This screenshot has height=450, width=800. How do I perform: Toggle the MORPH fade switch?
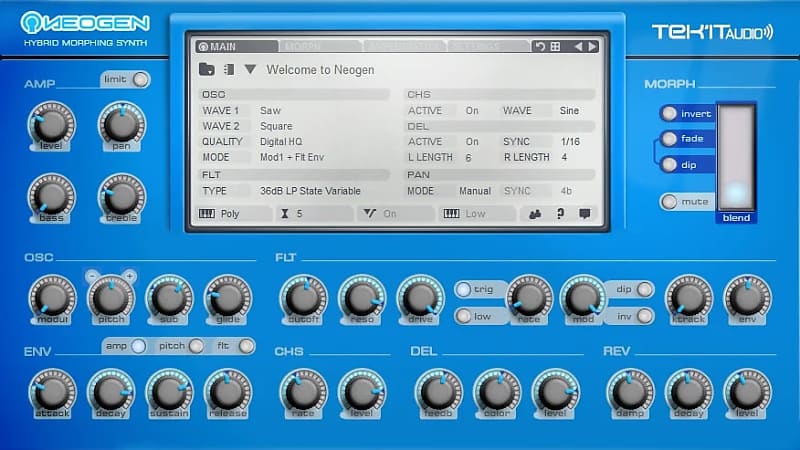pyautogui.click(x=669, y=138)
